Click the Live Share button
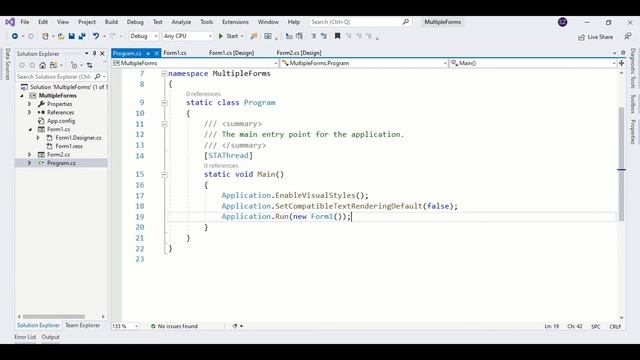Screen dimensions: 640x360 tap(596, 37)
